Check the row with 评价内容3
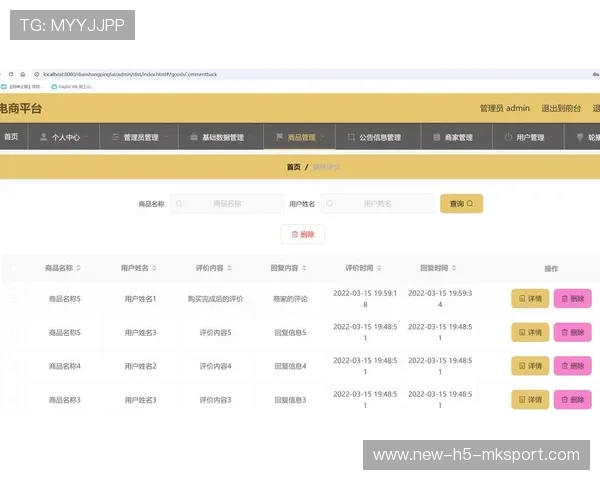Image resolution: width=600 pixels, height=480 pixels. click(14, 400)
